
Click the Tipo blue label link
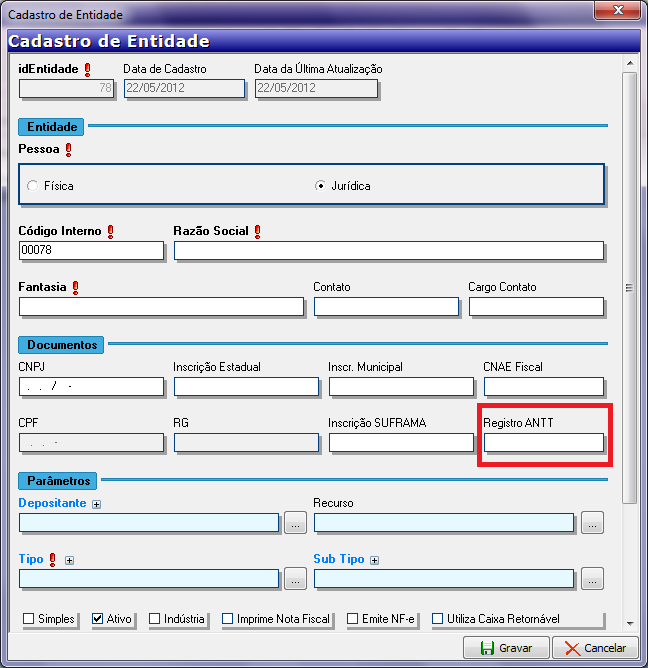point(31,559)
